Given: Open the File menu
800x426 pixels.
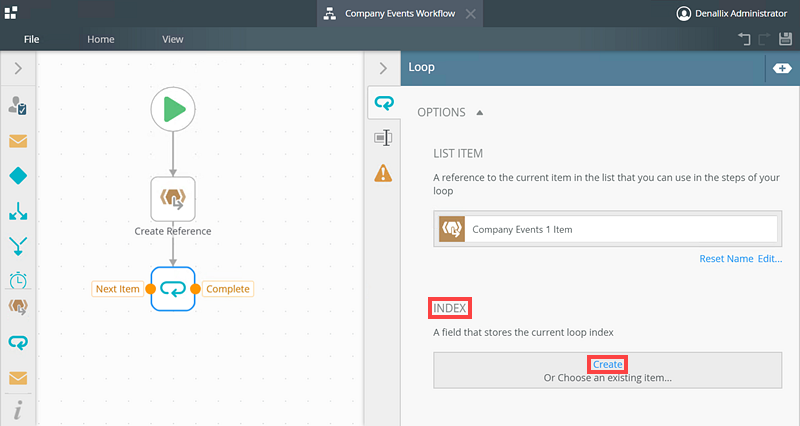Looking at the screenshot, I should pyautogui.click(x=32, y=39).
